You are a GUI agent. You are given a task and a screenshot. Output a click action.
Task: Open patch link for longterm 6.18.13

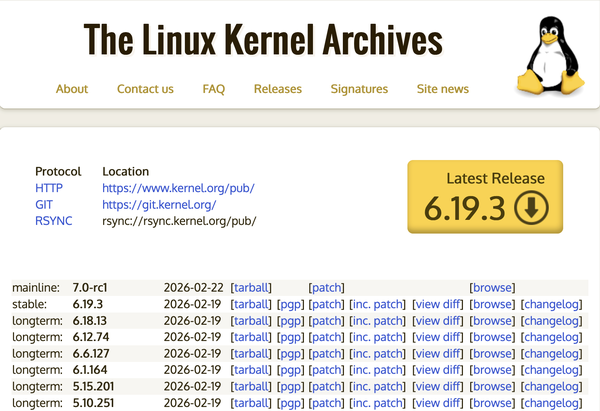coord(326,321)
